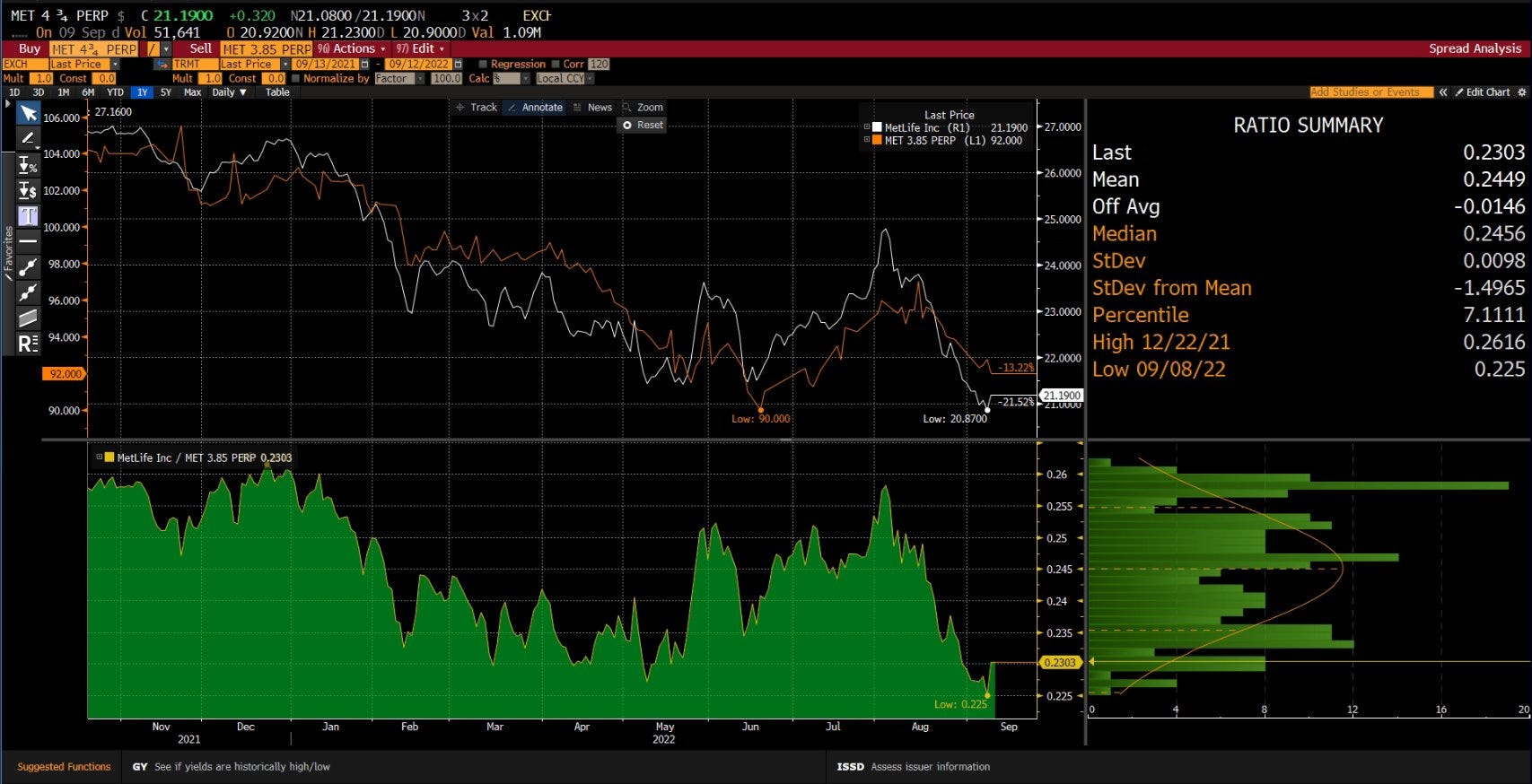
Task: Open the Daily periodicity dropdown
Action: point(229,92)
